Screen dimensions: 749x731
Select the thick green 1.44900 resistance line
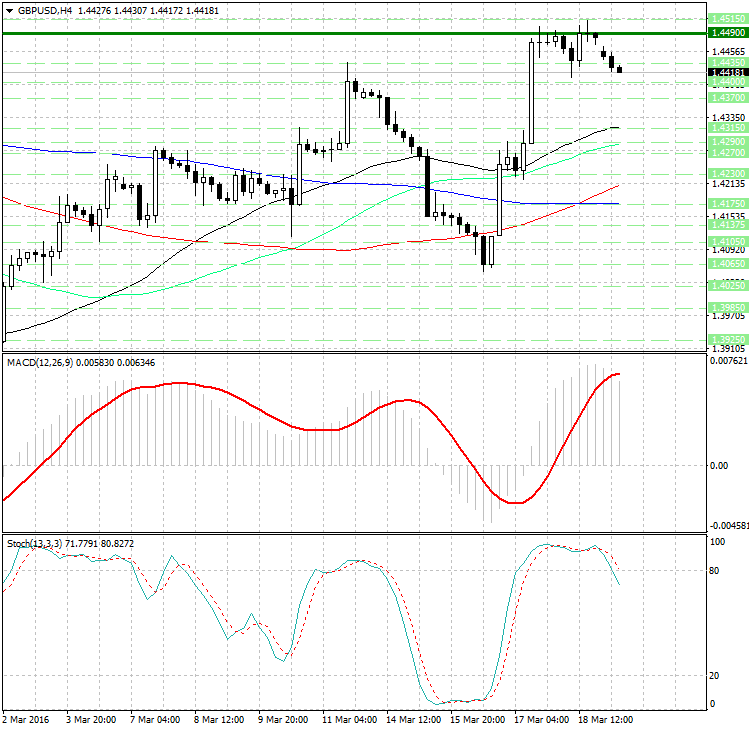[x=354, y=33]
